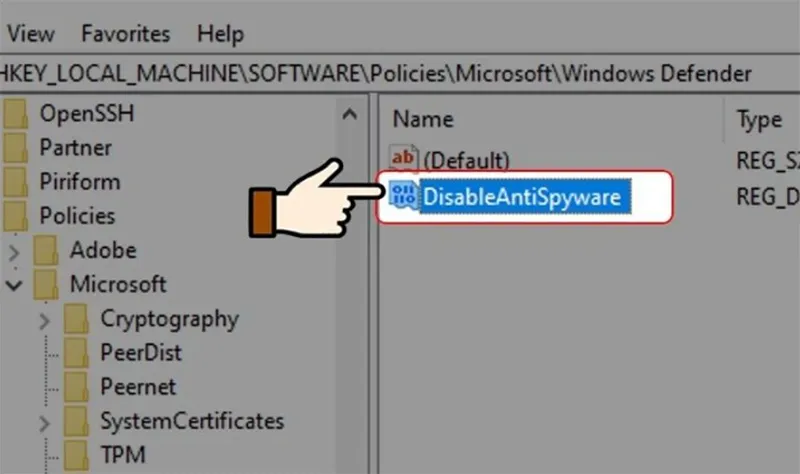The image size is (800, 474).
Task: Click the PeerDist folder icon
Action: pyautogui.click(x=77, y=353)
